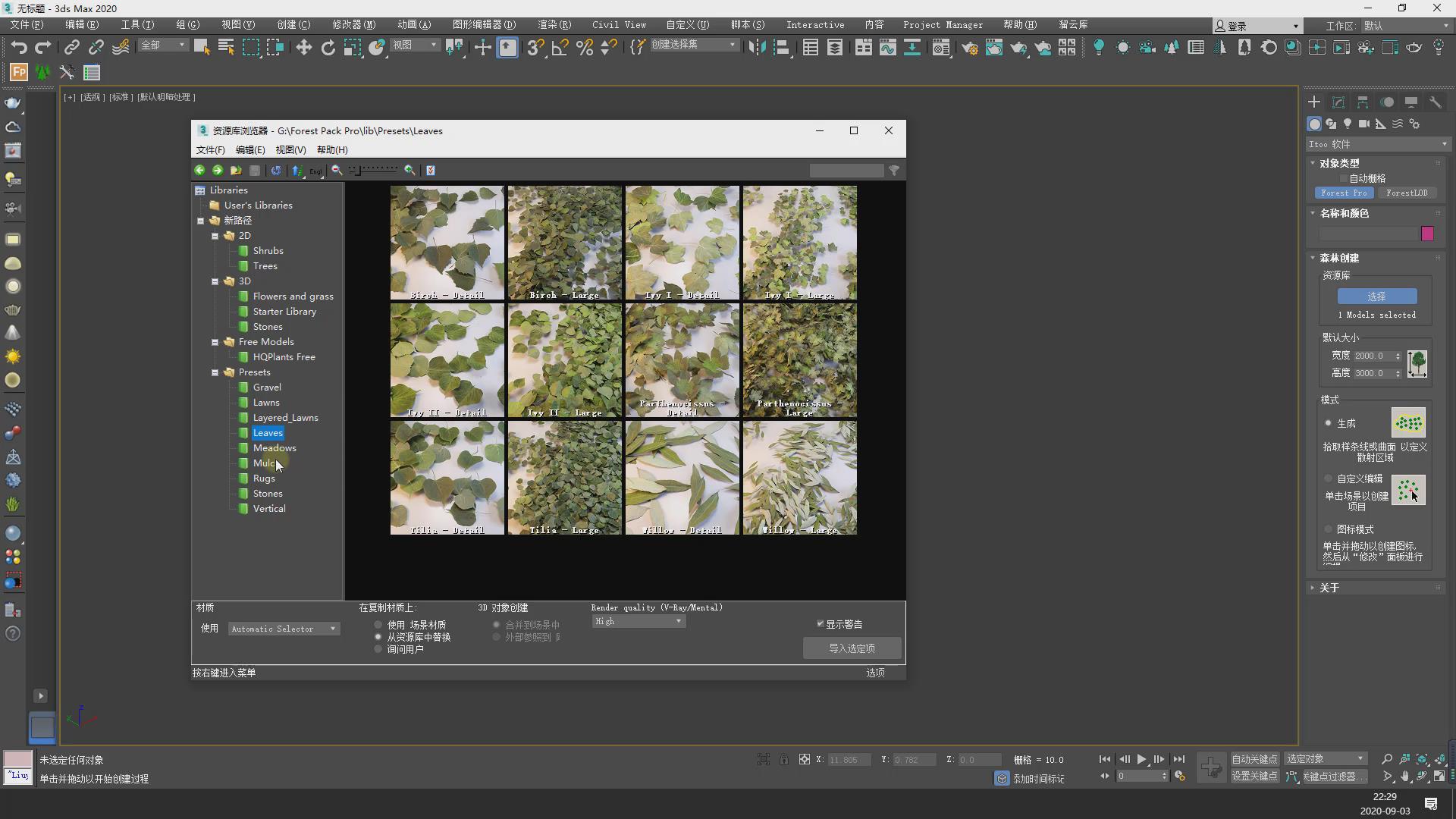Select the Willow - Detail thumbnail

click(x=682, y=478)
